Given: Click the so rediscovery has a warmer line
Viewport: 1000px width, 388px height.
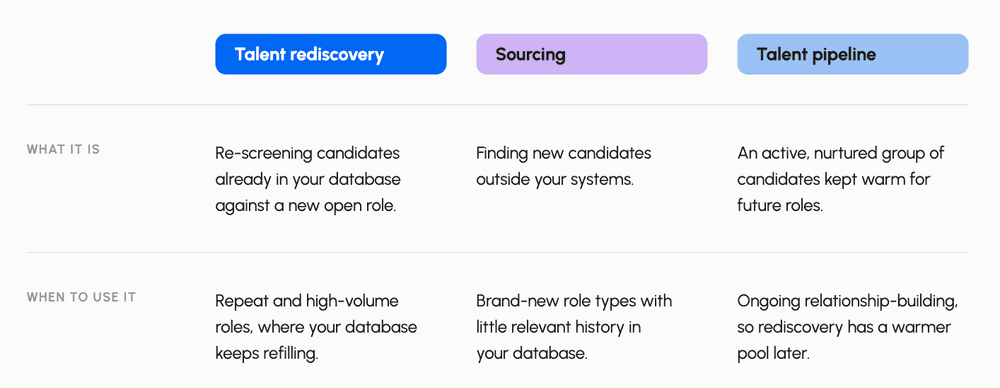Looking at the screenshot, I should pyautogui.click(x=844, y=327).
